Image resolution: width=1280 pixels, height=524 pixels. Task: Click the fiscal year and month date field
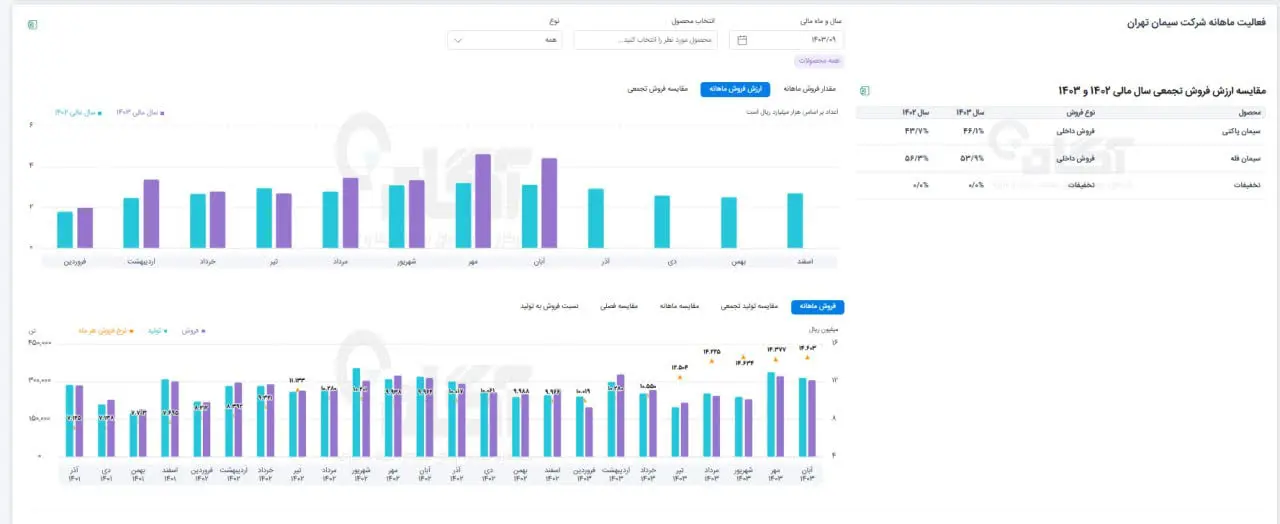[x=786, y=40]
